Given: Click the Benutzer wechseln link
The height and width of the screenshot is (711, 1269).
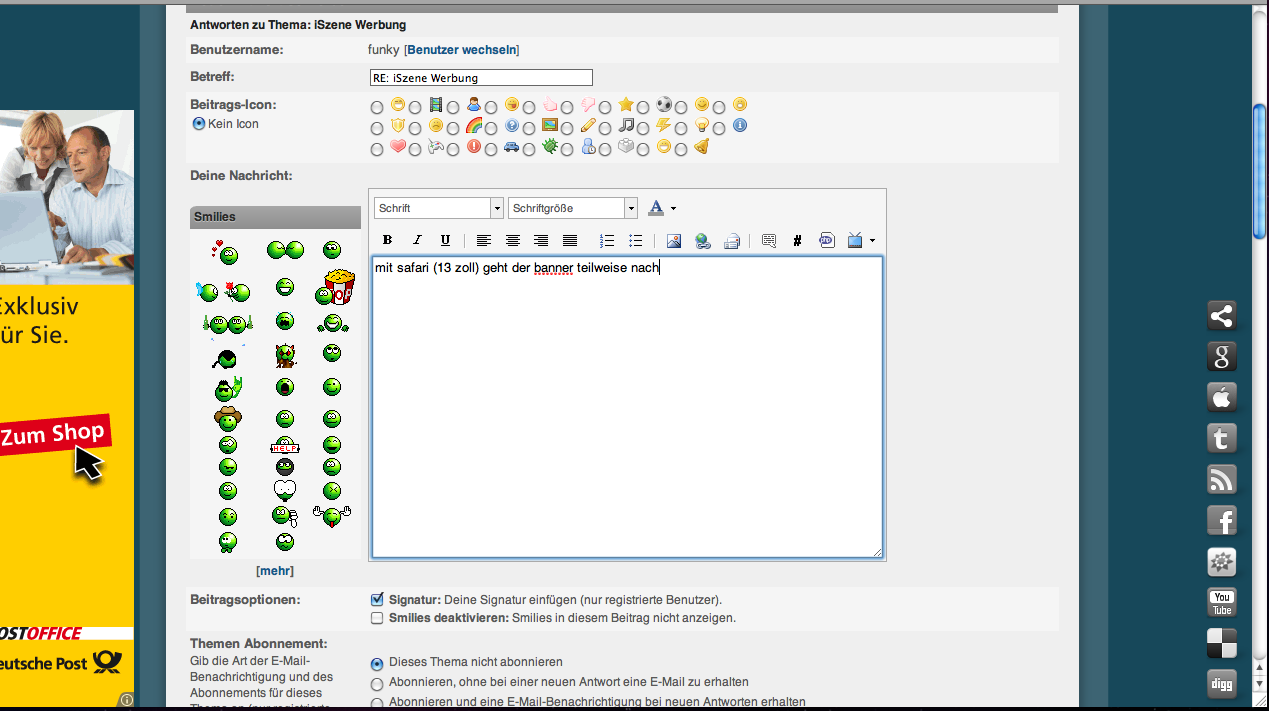Looking at the screenshot, I should [x=461, y=50].
